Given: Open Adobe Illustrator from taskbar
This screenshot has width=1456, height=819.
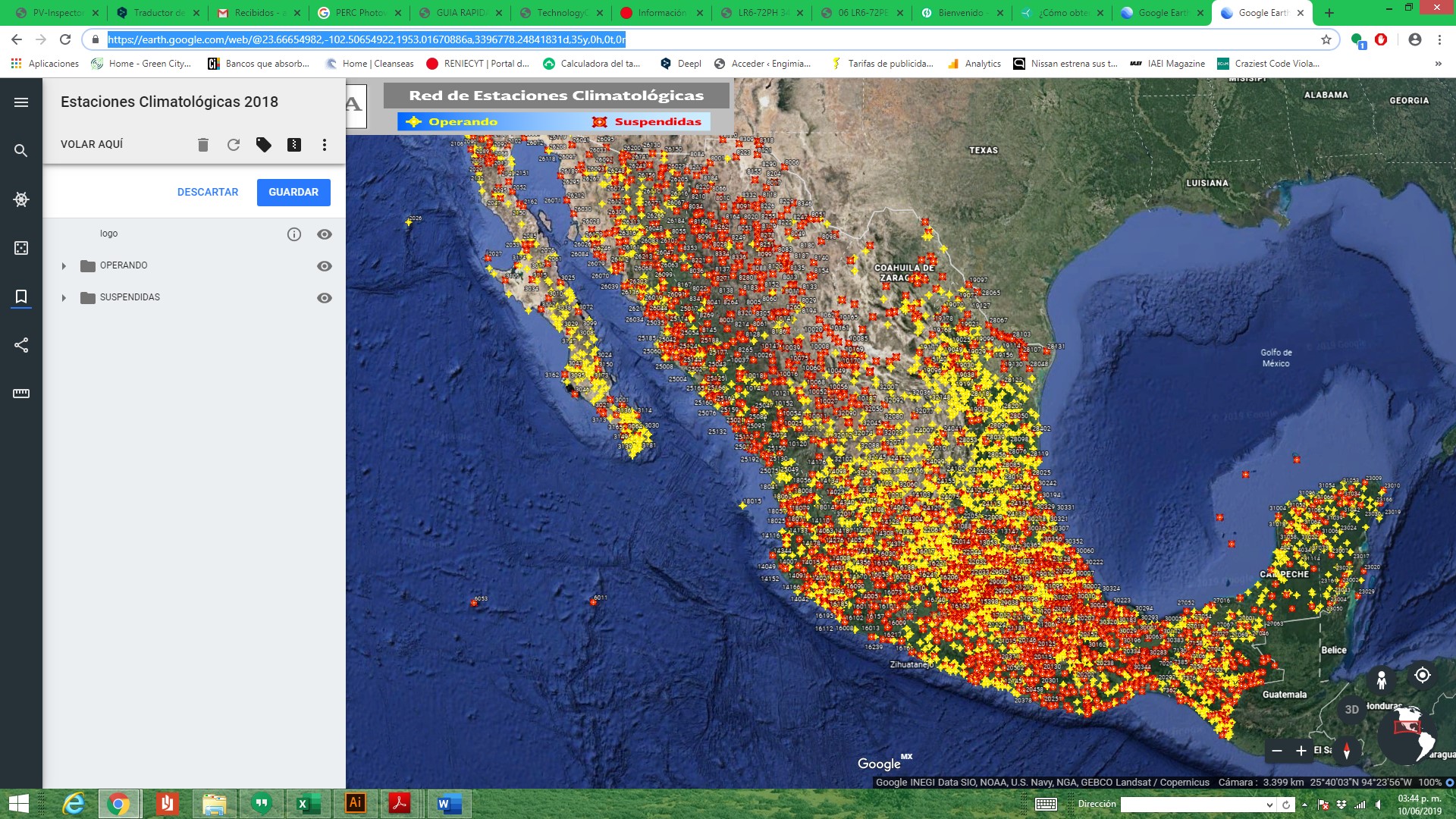Looking at the screenshot, I should [x=355, y=804].
